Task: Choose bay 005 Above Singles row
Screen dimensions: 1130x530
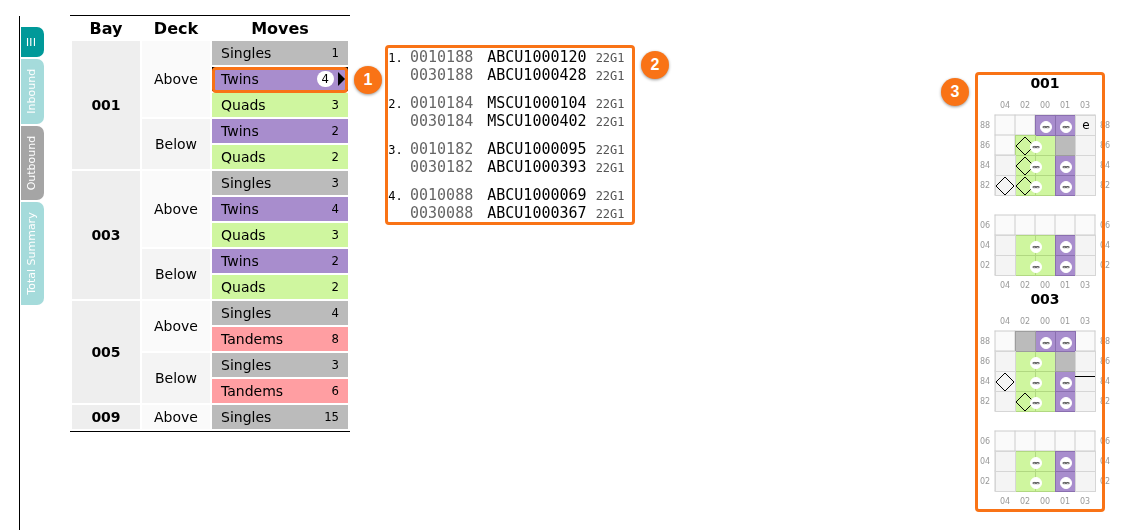Action: 280,313
